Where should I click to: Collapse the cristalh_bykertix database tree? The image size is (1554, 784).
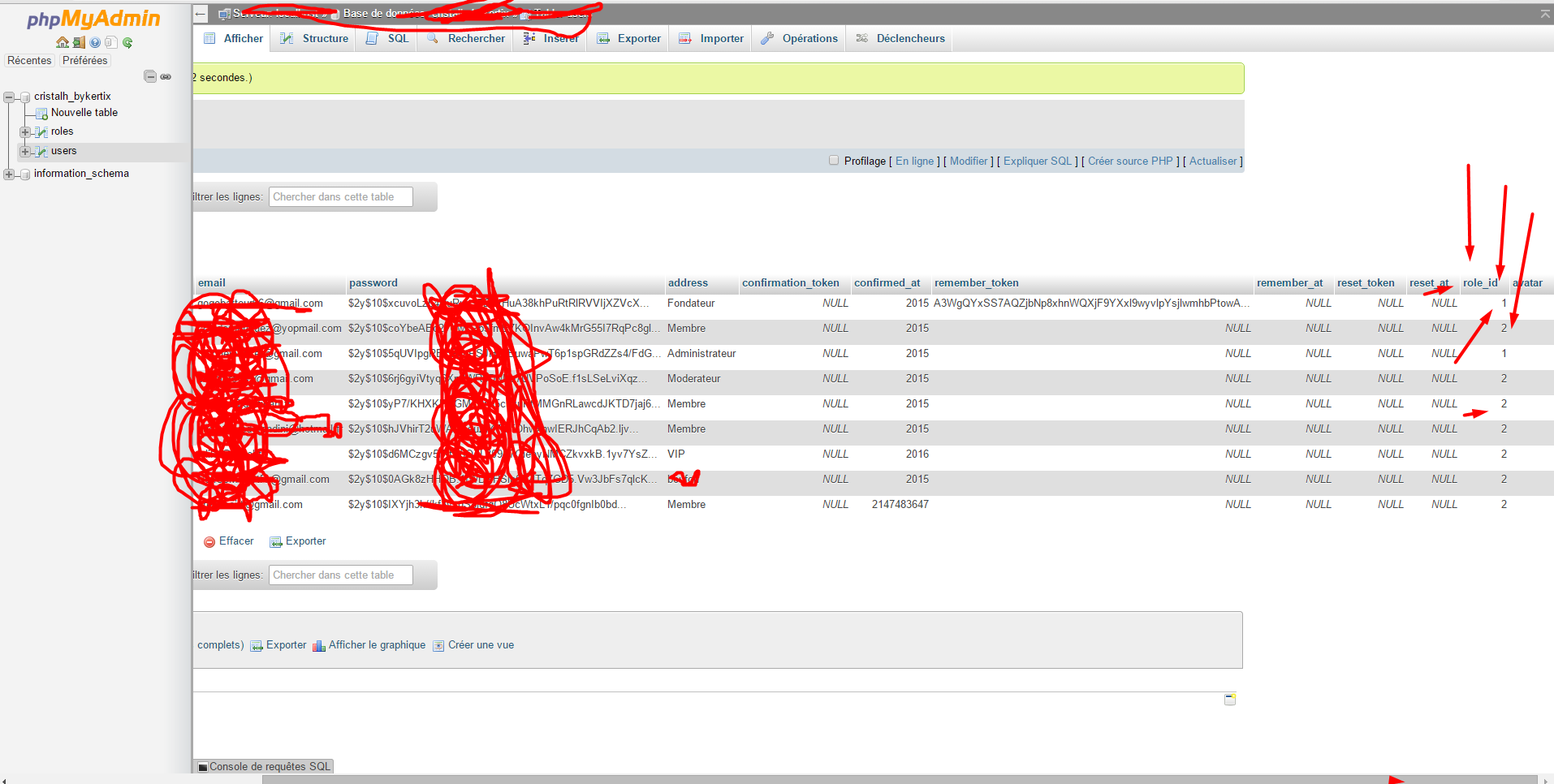tap(9, 97)
